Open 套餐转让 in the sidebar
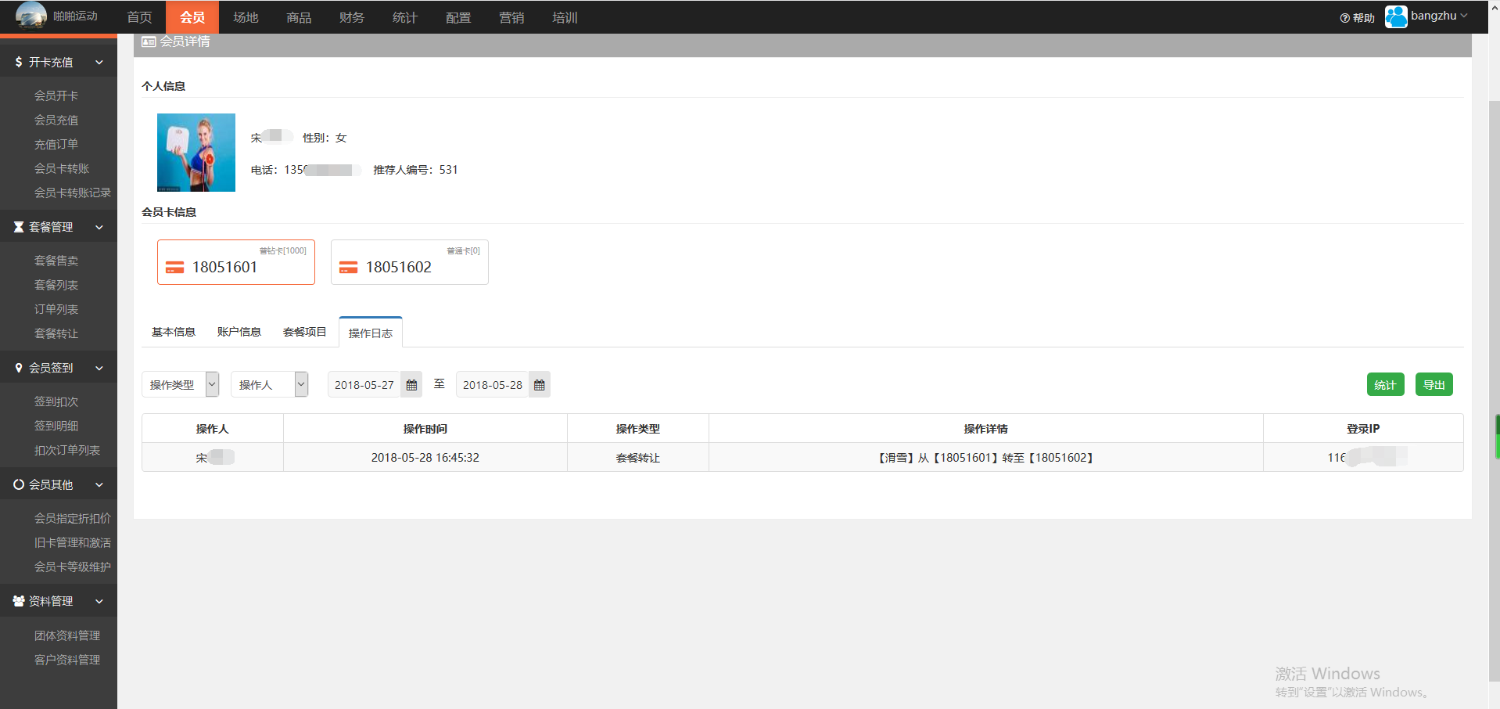Viewport: 1500px width, 709px height. coord(56,334)
